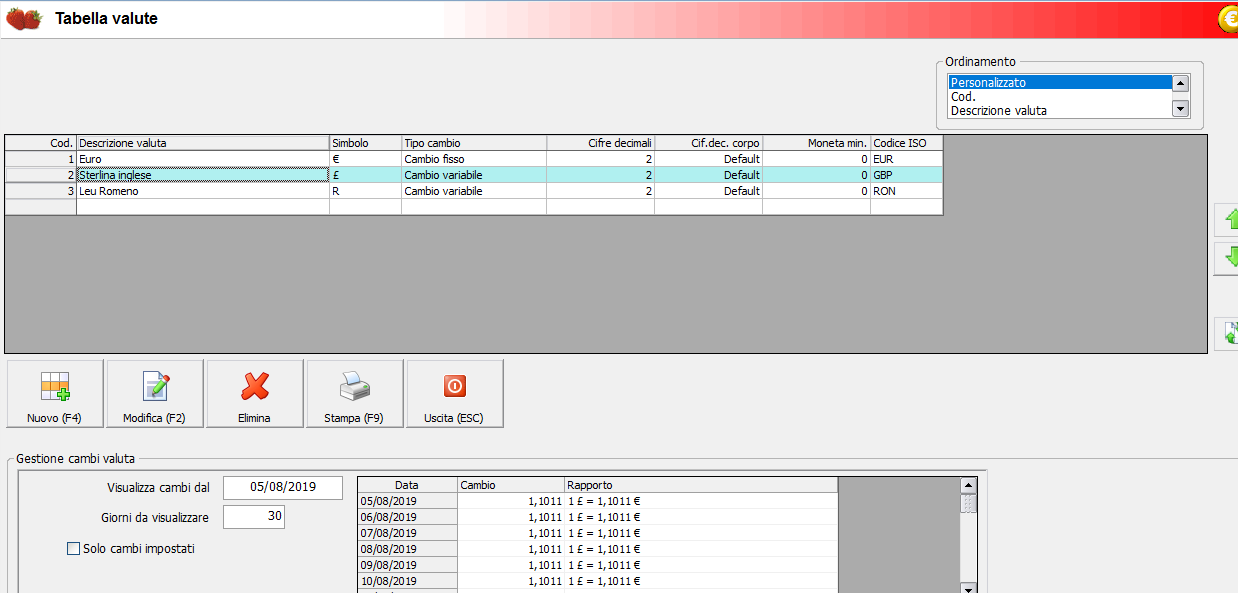Viewport: 1238px width, 593px height.
Task: Click the Cif.dec. corpo column header
Action: click(709, 143)
